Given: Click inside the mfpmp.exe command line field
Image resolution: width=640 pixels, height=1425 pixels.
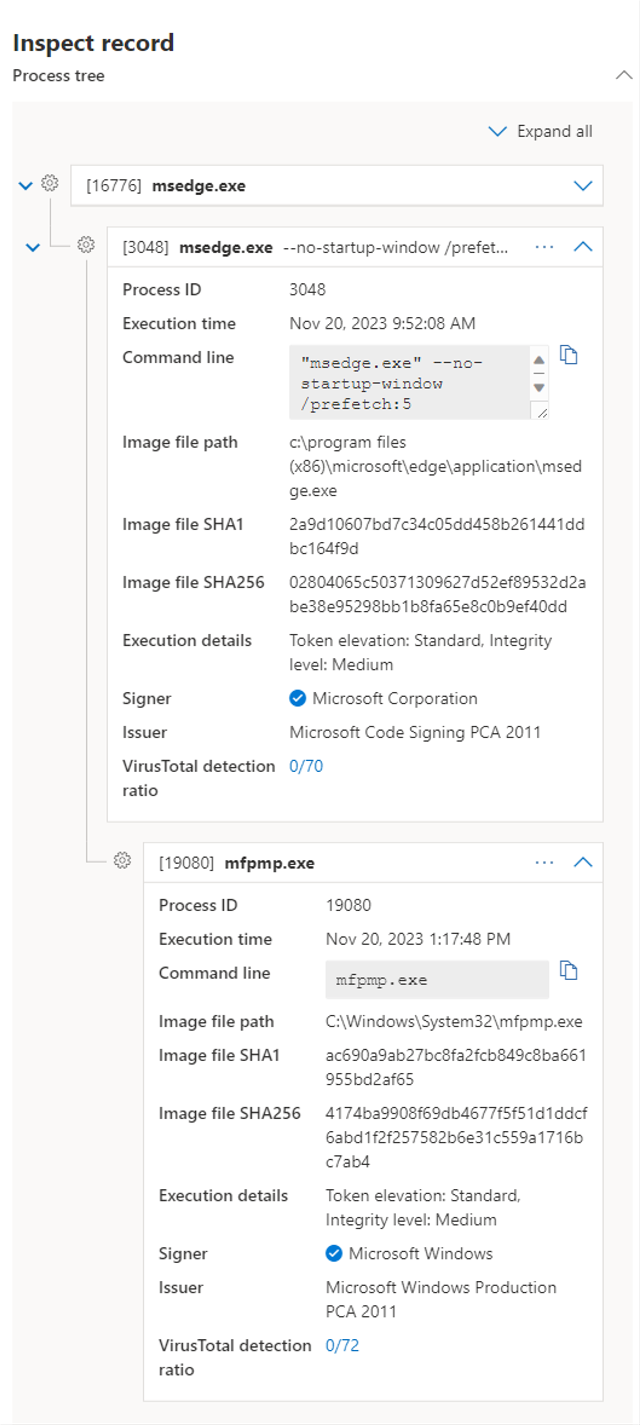Looking at the screenshot, I should point(436,980).
